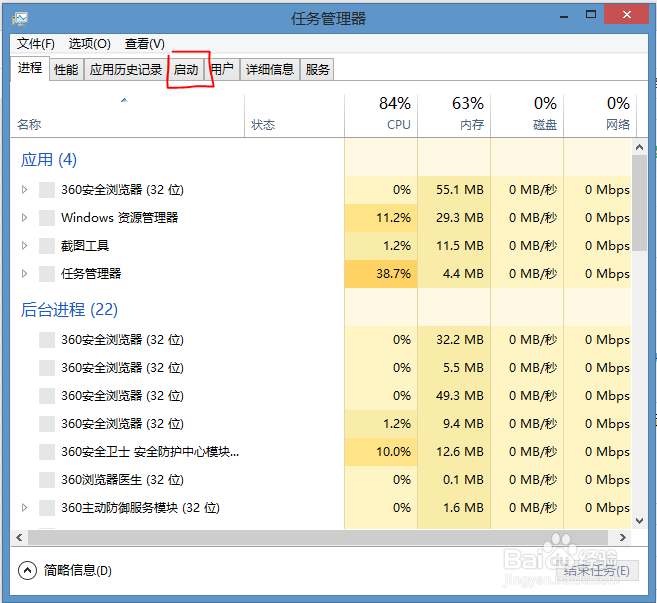Click the icon beside 360安全卫士 安全防护中心模块

[47, 452]
